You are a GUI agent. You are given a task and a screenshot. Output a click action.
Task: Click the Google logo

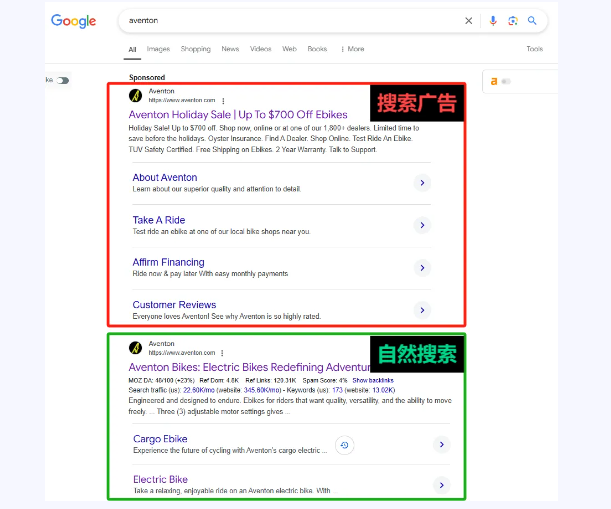coord(73,21)
